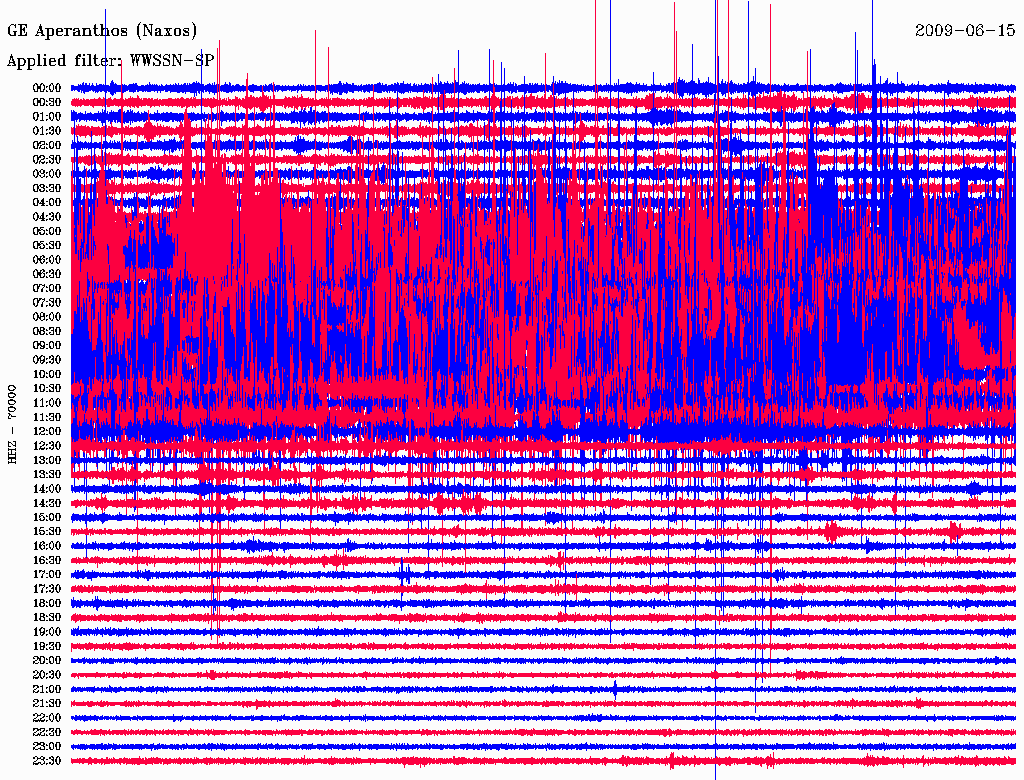
Task: Select the 21:30 time label
Action: tap(47, 704)
